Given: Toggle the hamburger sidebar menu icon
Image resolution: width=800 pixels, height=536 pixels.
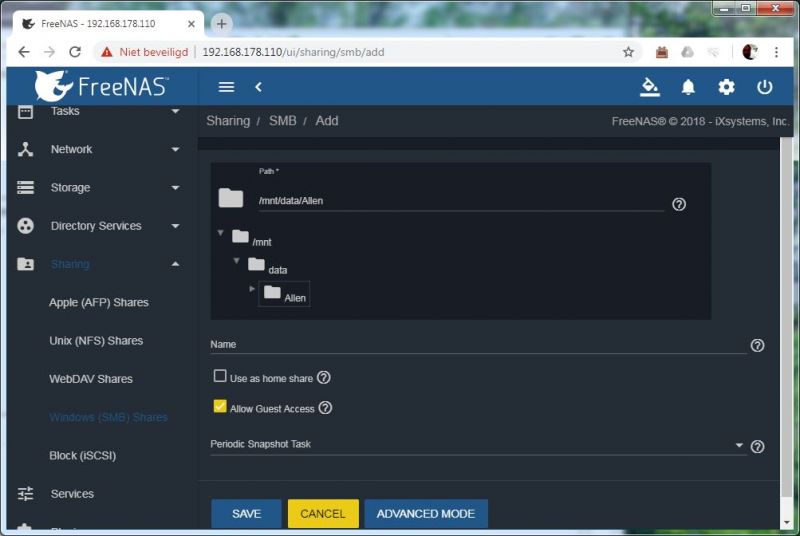Looking at the screenshot, I should (x=226, y=87).
